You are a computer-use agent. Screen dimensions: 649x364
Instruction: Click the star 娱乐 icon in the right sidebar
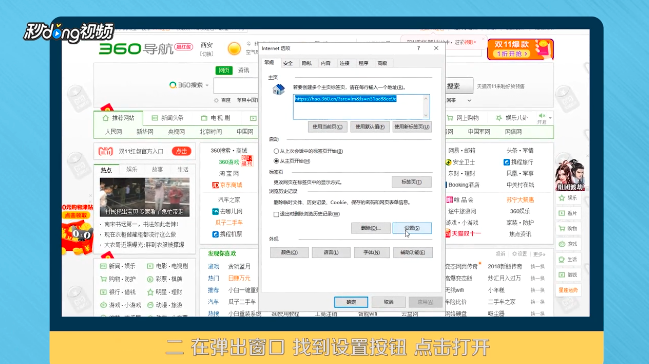click(562, 198)
